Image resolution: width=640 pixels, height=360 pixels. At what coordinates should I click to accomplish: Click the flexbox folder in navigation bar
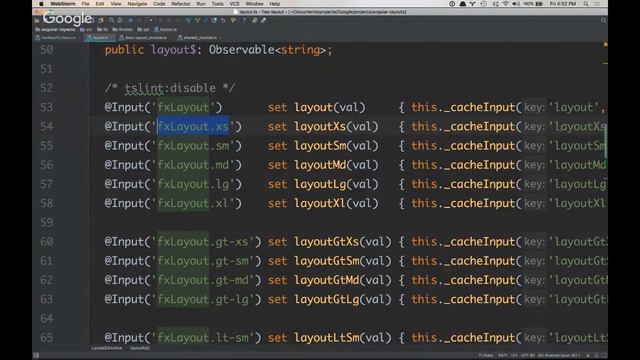point(122,29)
